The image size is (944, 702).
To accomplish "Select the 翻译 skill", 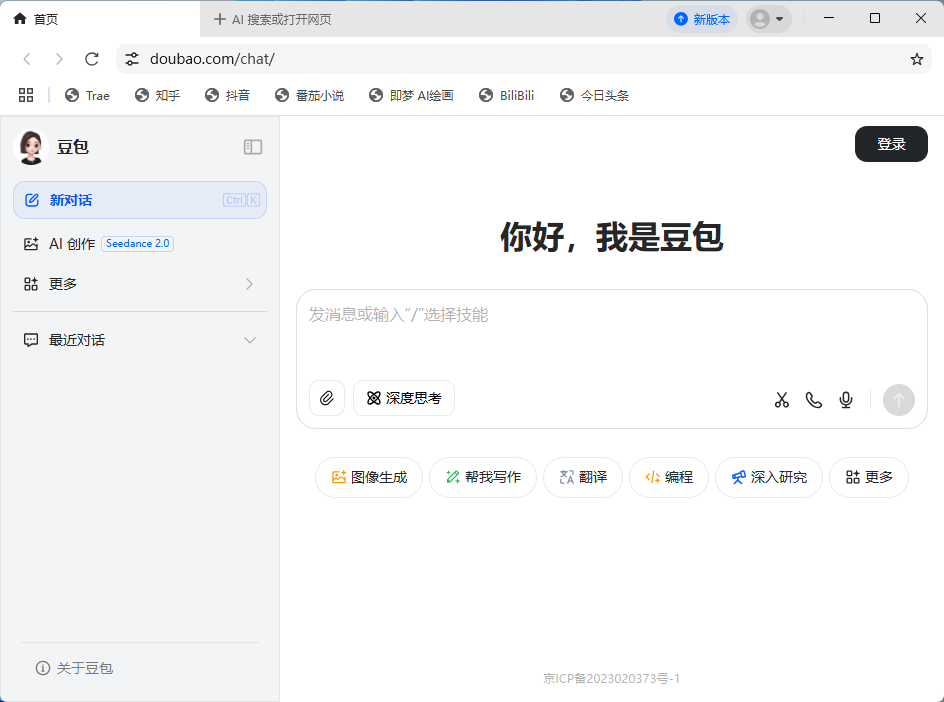I will coord(583,477).
